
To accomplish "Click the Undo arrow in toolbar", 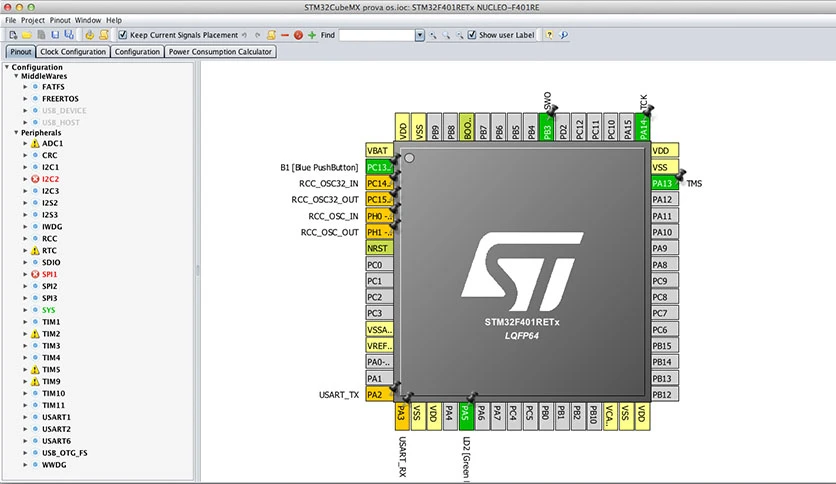I will [x=245, y=35].
